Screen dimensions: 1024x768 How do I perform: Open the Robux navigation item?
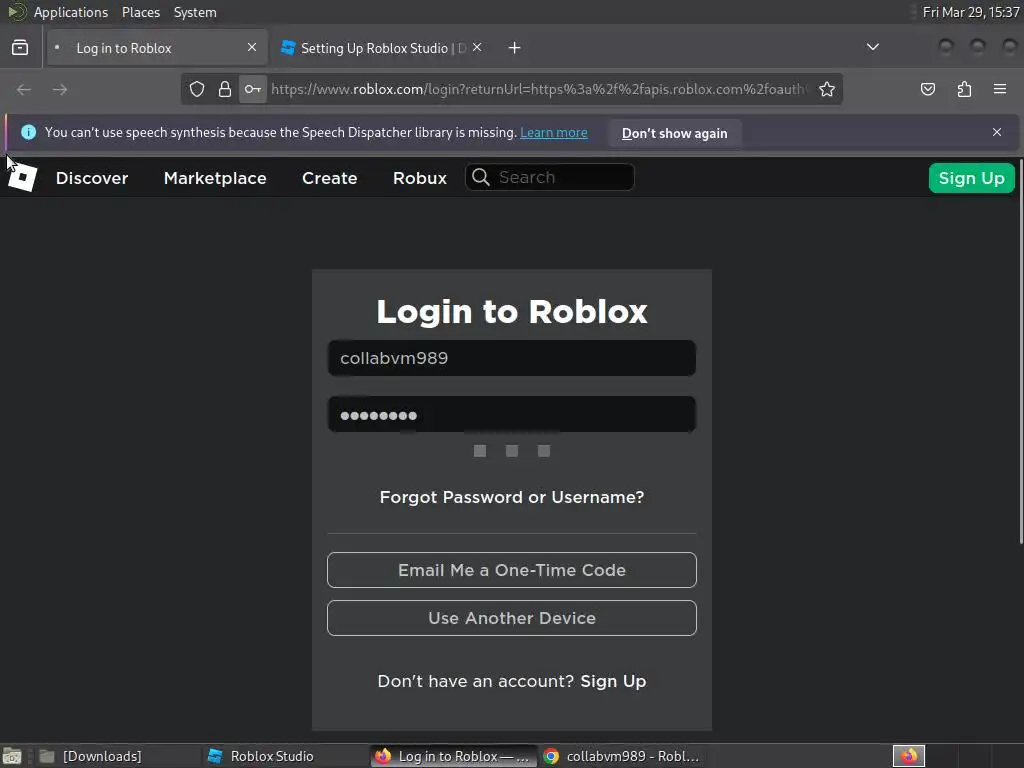[420, 178]
